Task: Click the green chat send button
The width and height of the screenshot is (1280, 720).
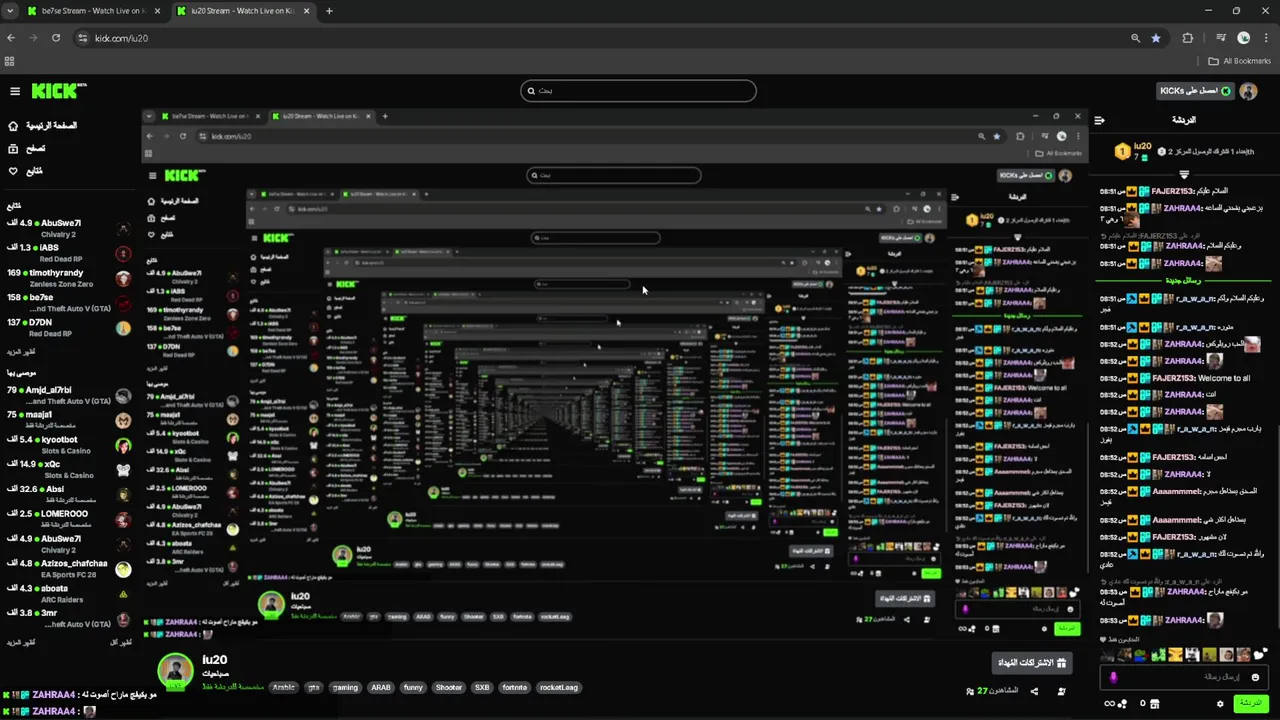Action: coord(1251,704)
